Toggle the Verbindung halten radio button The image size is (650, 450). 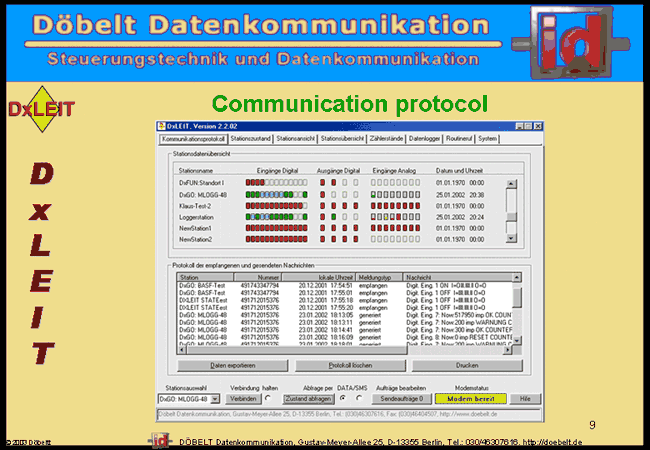click(x=268, y=398)
